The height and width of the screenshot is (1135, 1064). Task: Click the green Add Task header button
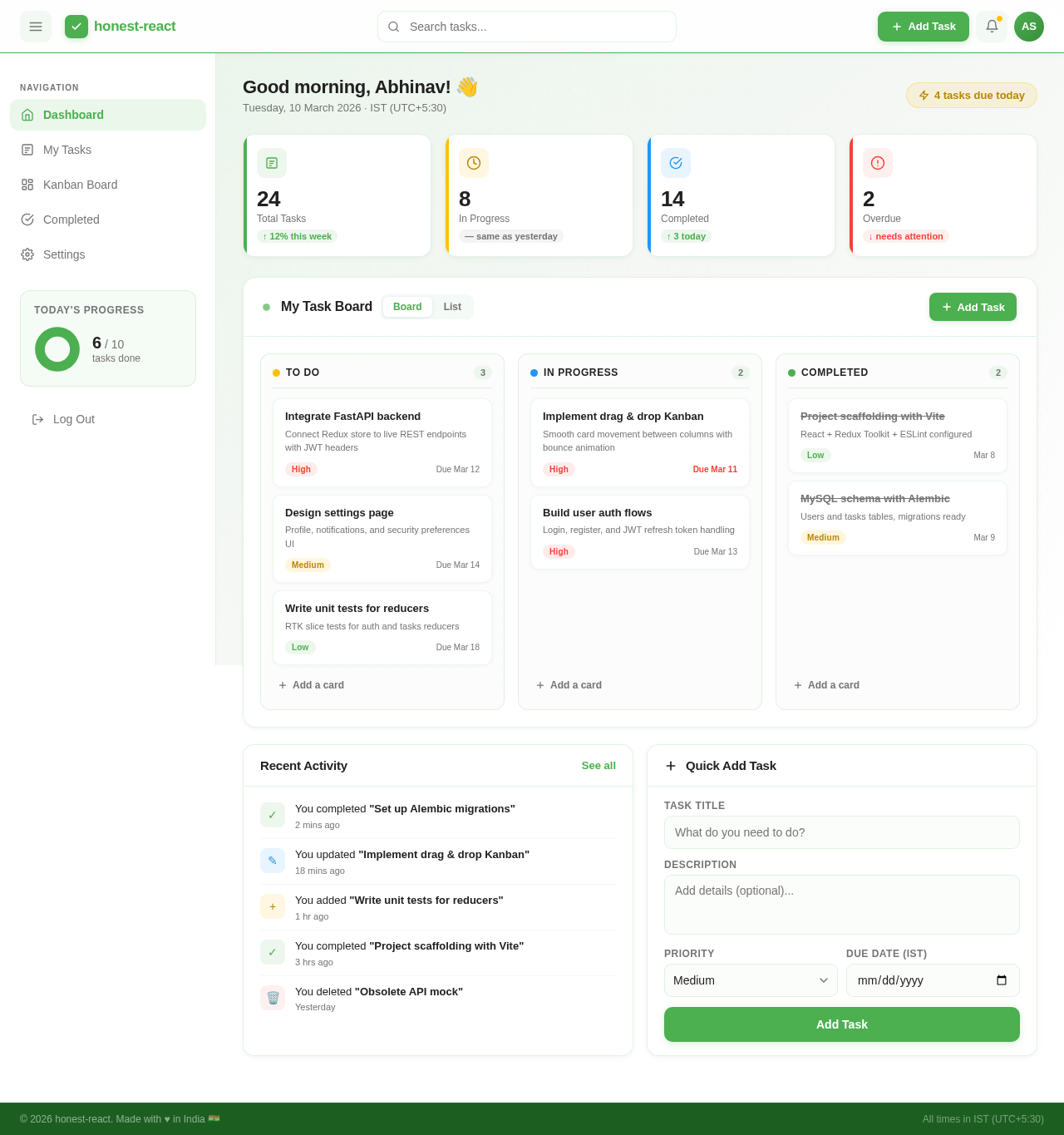pyautogui.click(x=923, y=26)
